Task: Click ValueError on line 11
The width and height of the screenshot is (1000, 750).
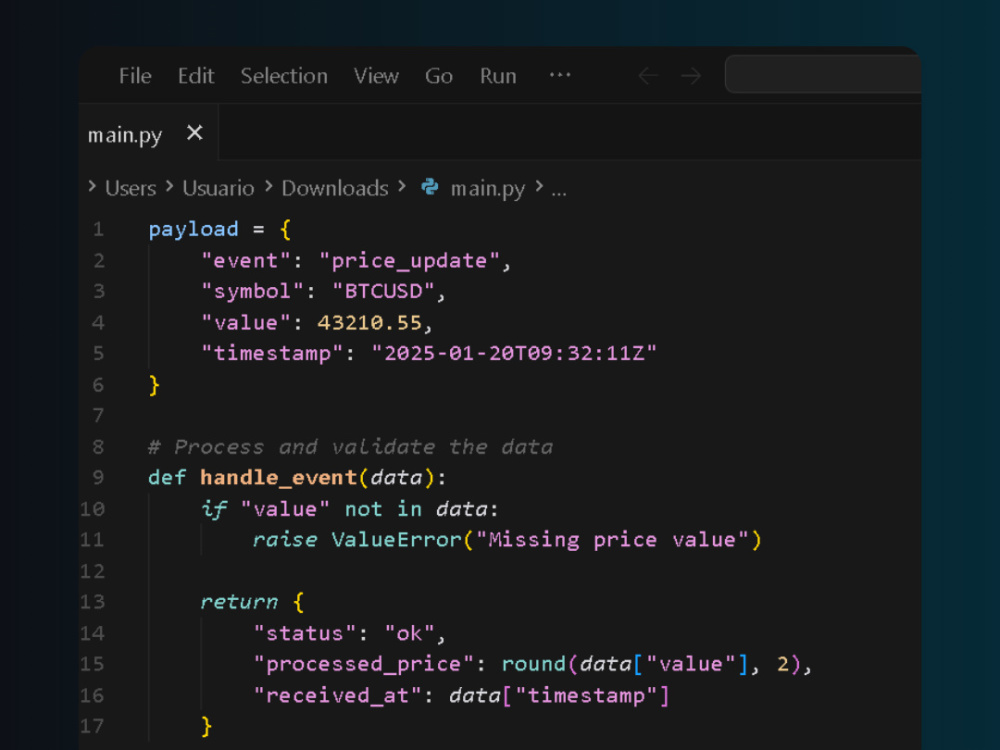Action: click(396, 540)
